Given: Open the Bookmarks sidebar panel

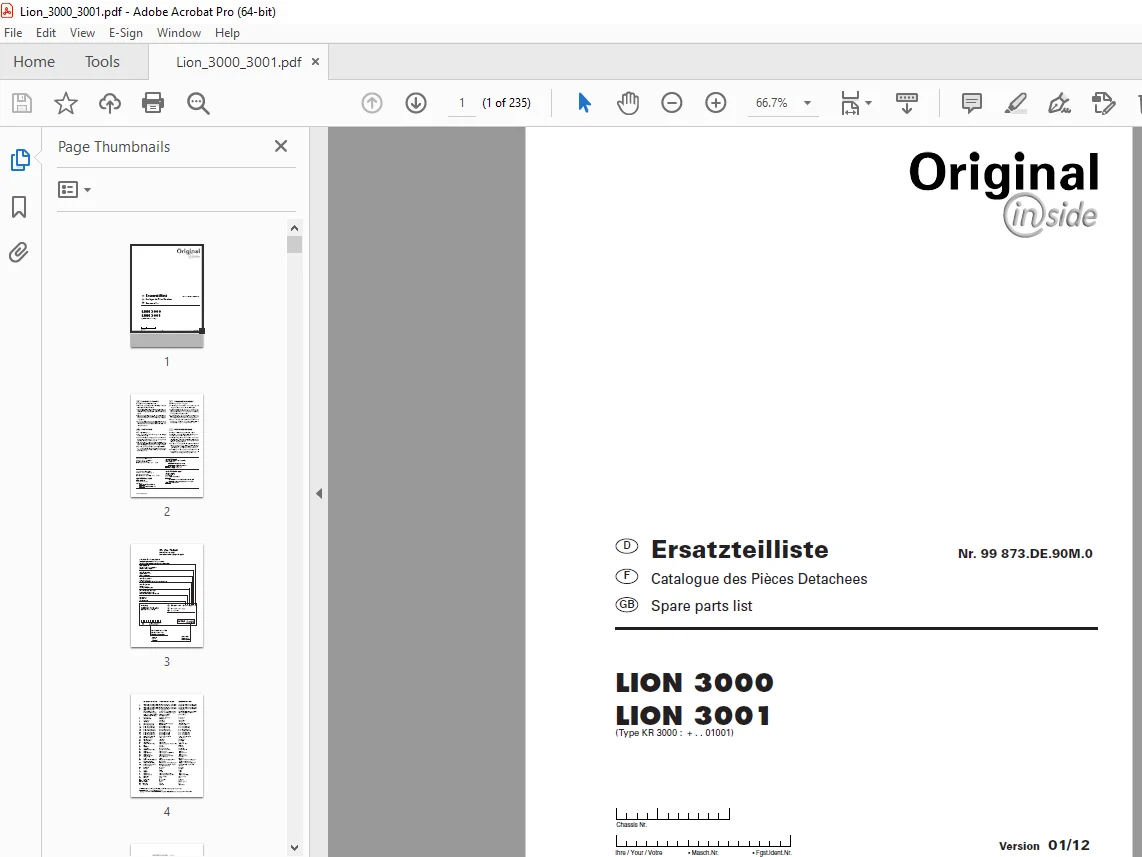Looking at the screenshot, I should point(19,207).
